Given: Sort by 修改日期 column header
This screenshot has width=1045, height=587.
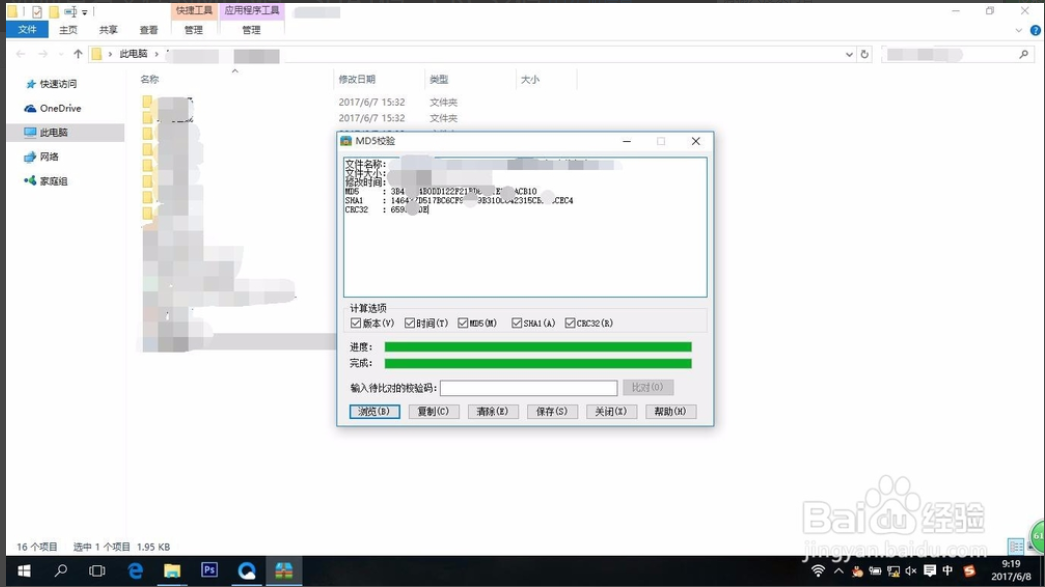Looking at the screenshot, I should click(357, 79).
